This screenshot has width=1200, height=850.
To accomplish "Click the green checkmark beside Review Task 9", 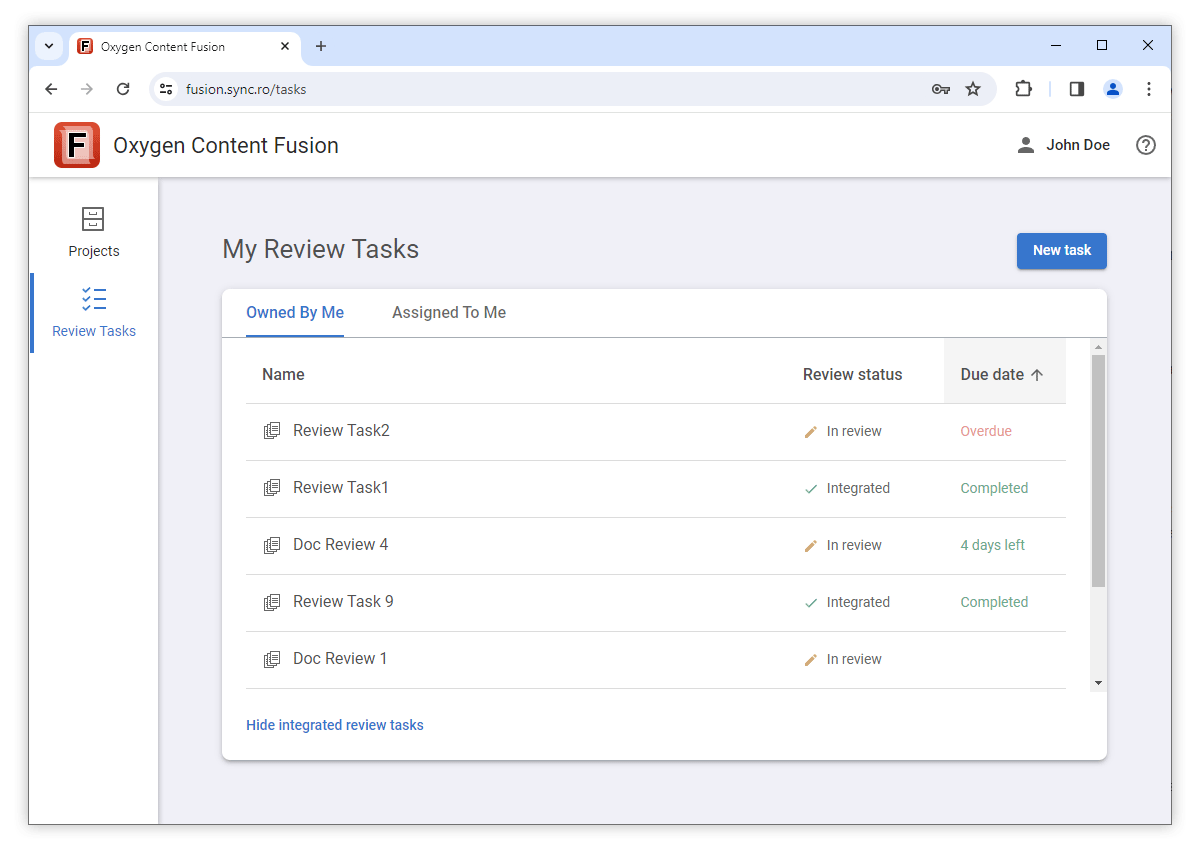I will click(x=808, y=602).
